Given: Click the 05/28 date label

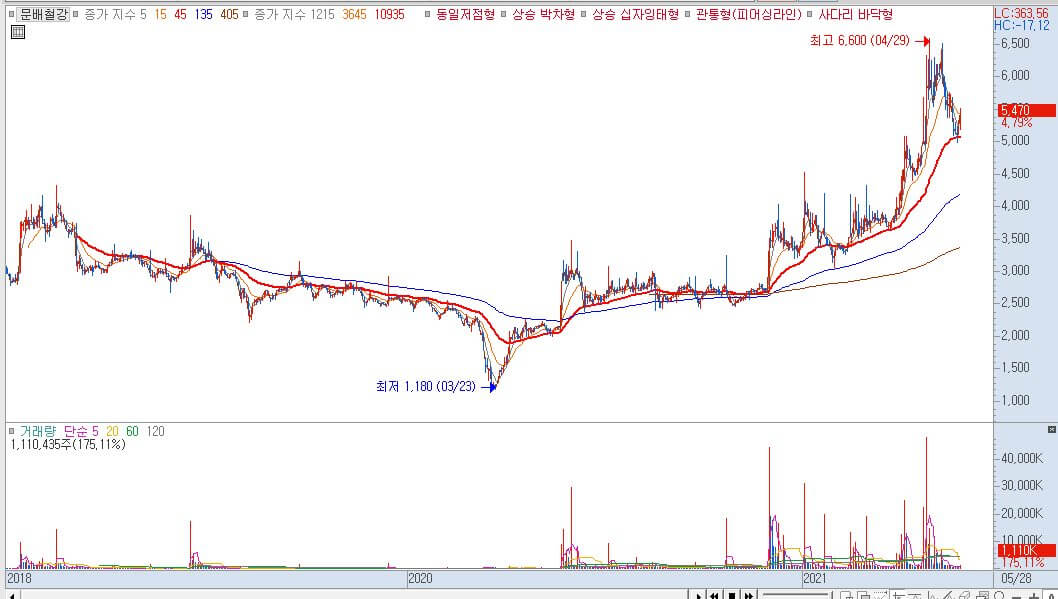Looking at the screenshot, I should coord(1016,579).
